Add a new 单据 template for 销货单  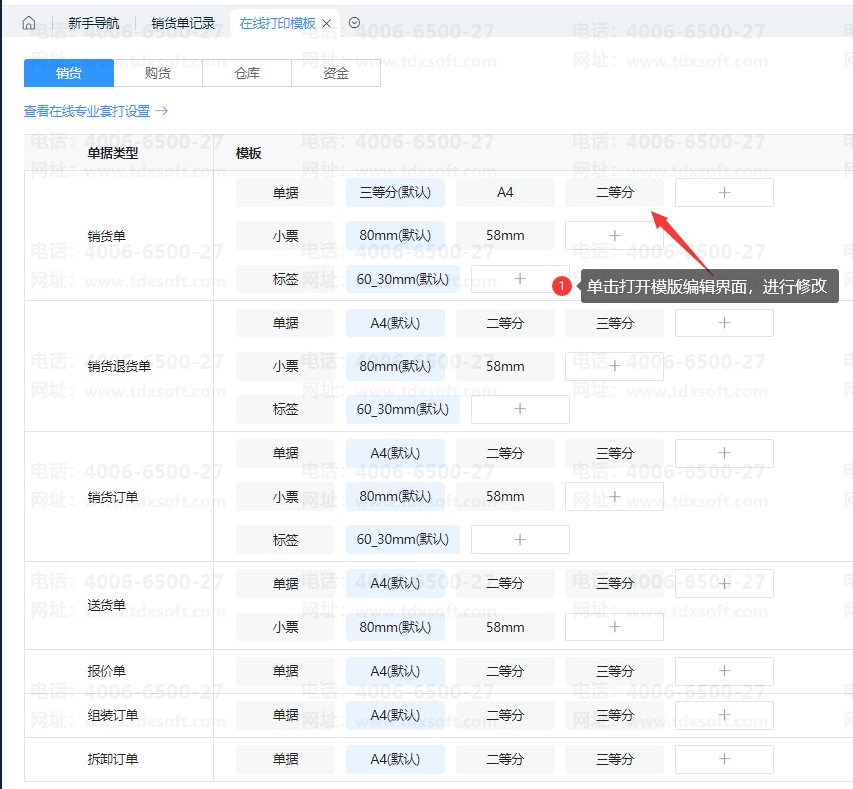coord(724,192)
